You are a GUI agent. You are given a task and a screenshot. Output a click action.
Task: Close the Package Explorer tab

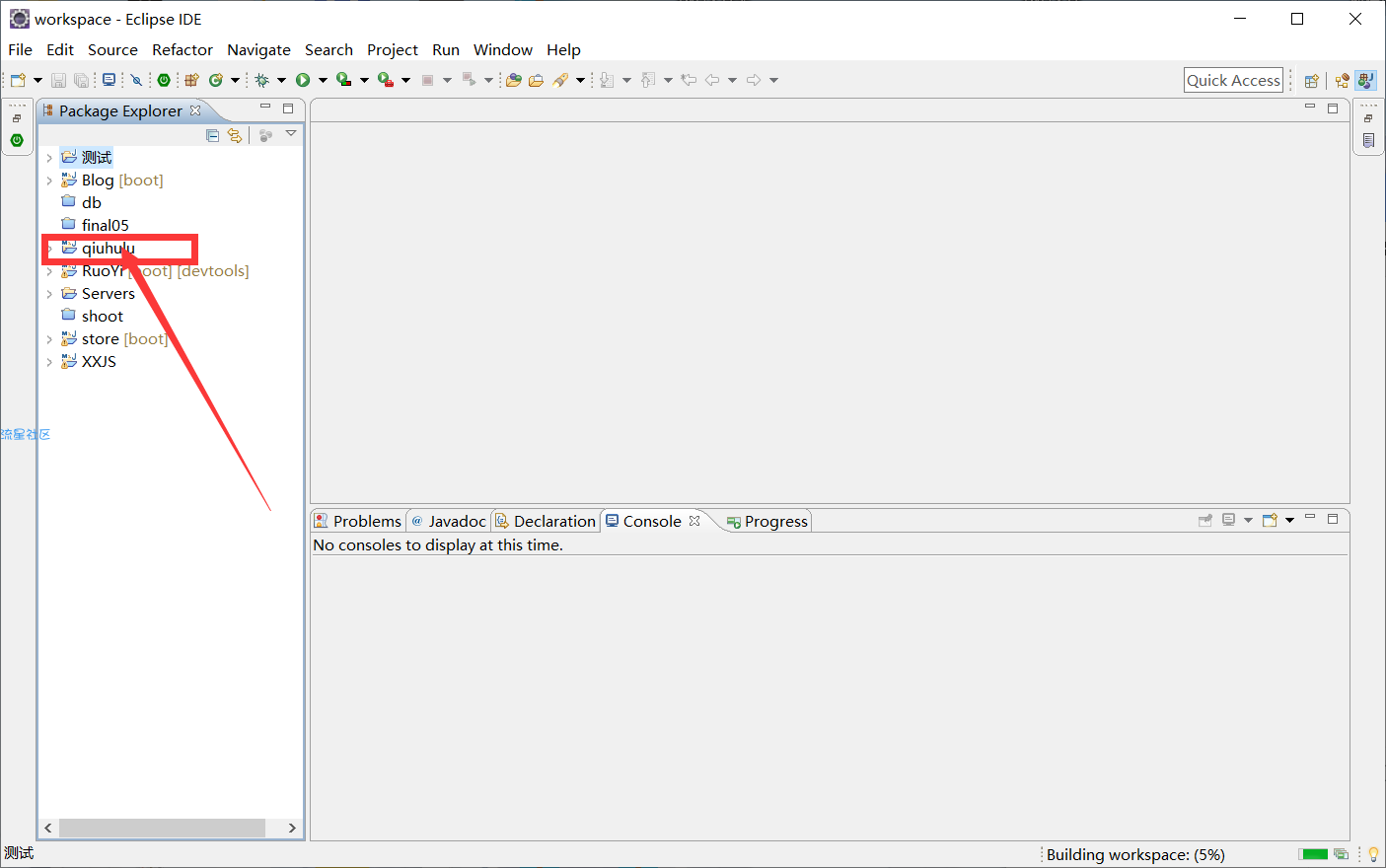[x=195, y=110]
